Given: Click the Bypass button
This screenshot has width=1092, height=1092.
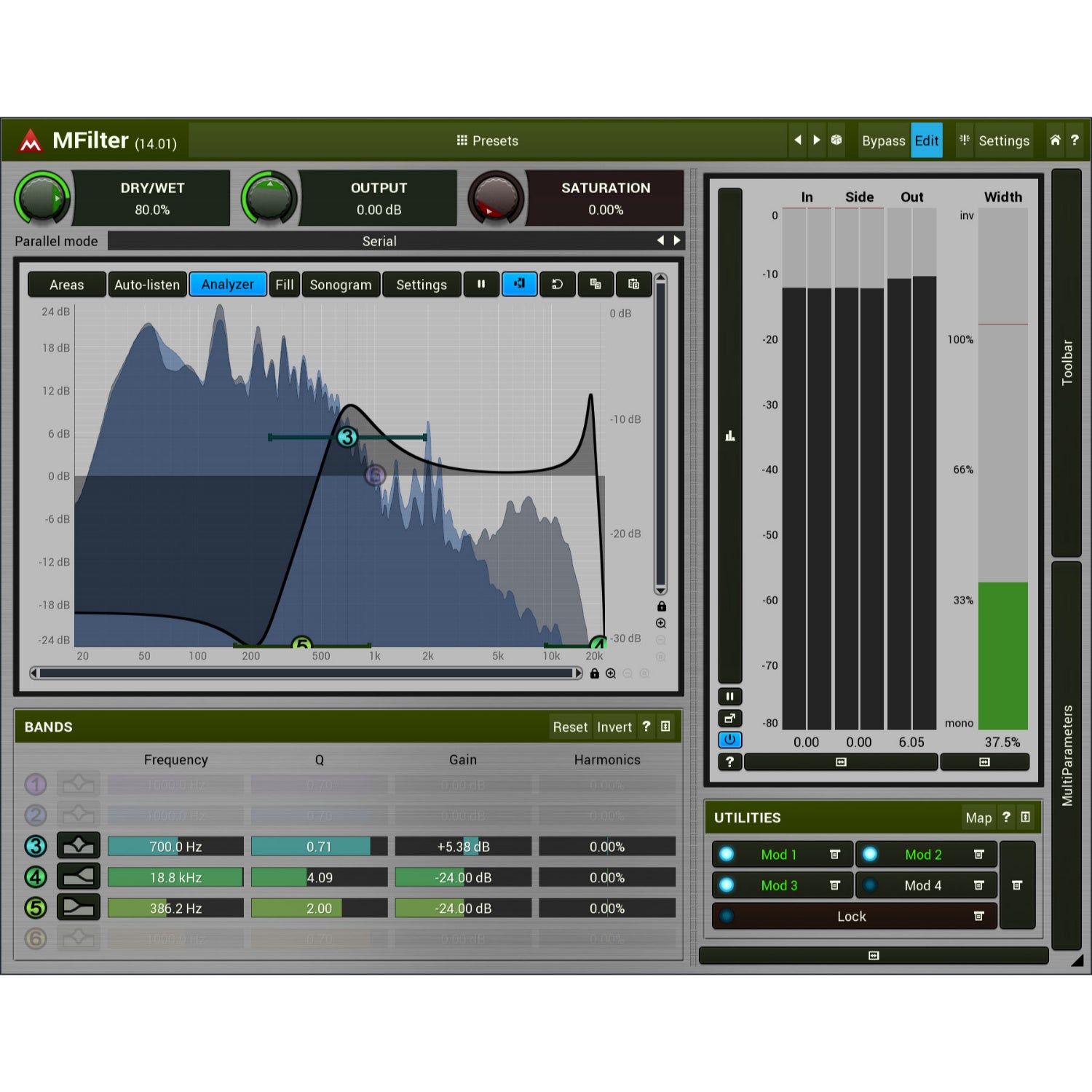Looking at the screenshot, I should click(x=883, y=141).
